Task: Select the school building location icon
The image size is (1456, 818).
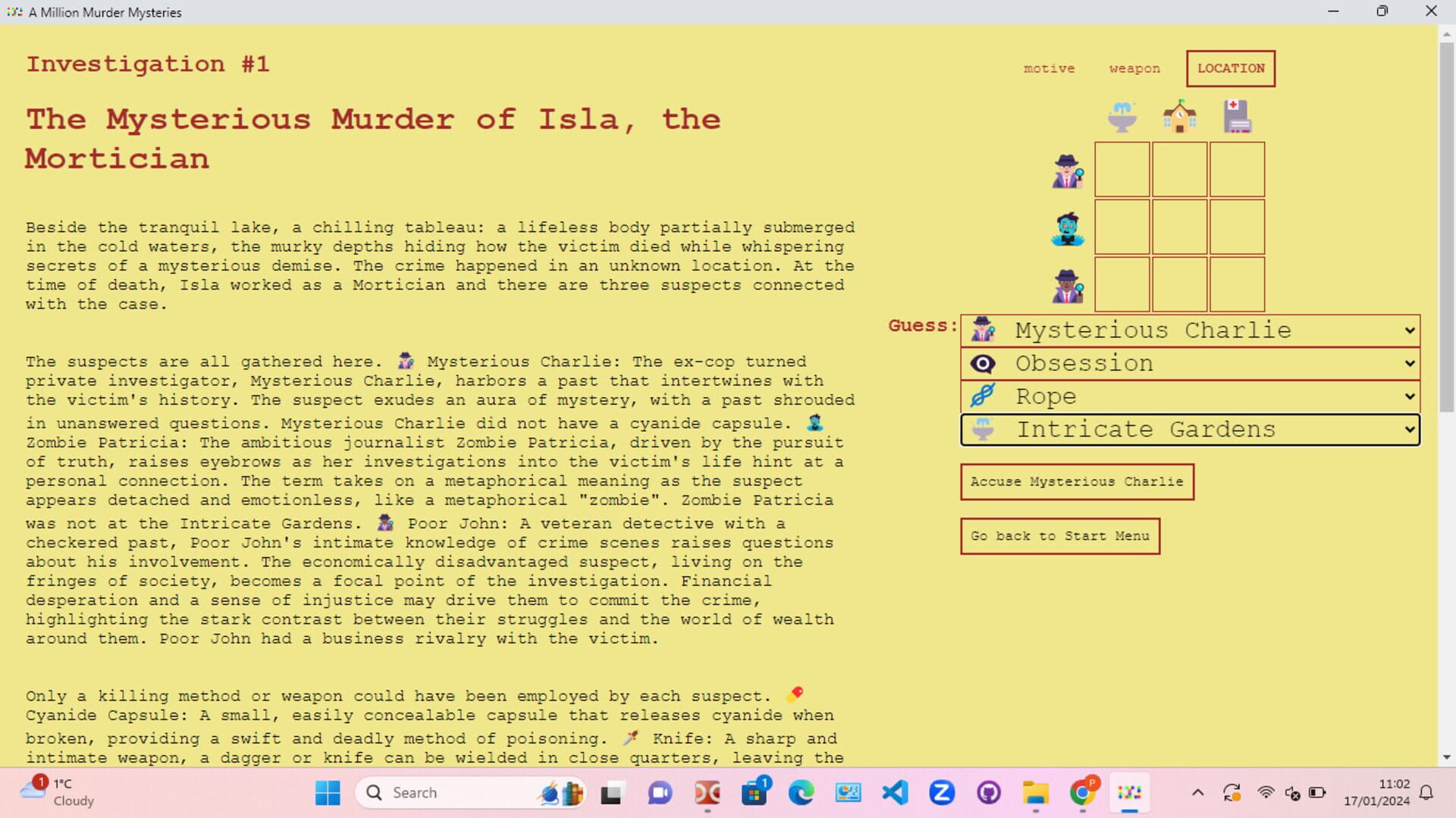Action: pyautogui.click(x=1179, y=115)
